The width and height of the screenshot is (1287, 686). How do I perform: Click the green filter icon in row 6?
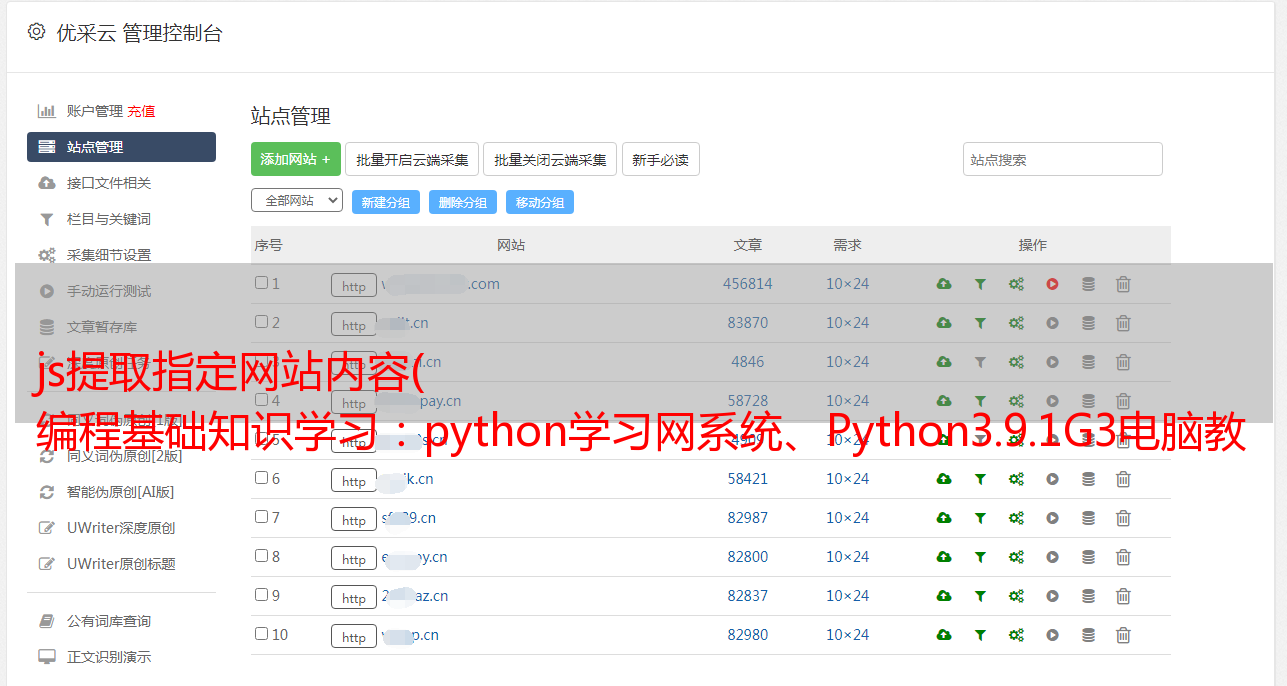point(980,479)
